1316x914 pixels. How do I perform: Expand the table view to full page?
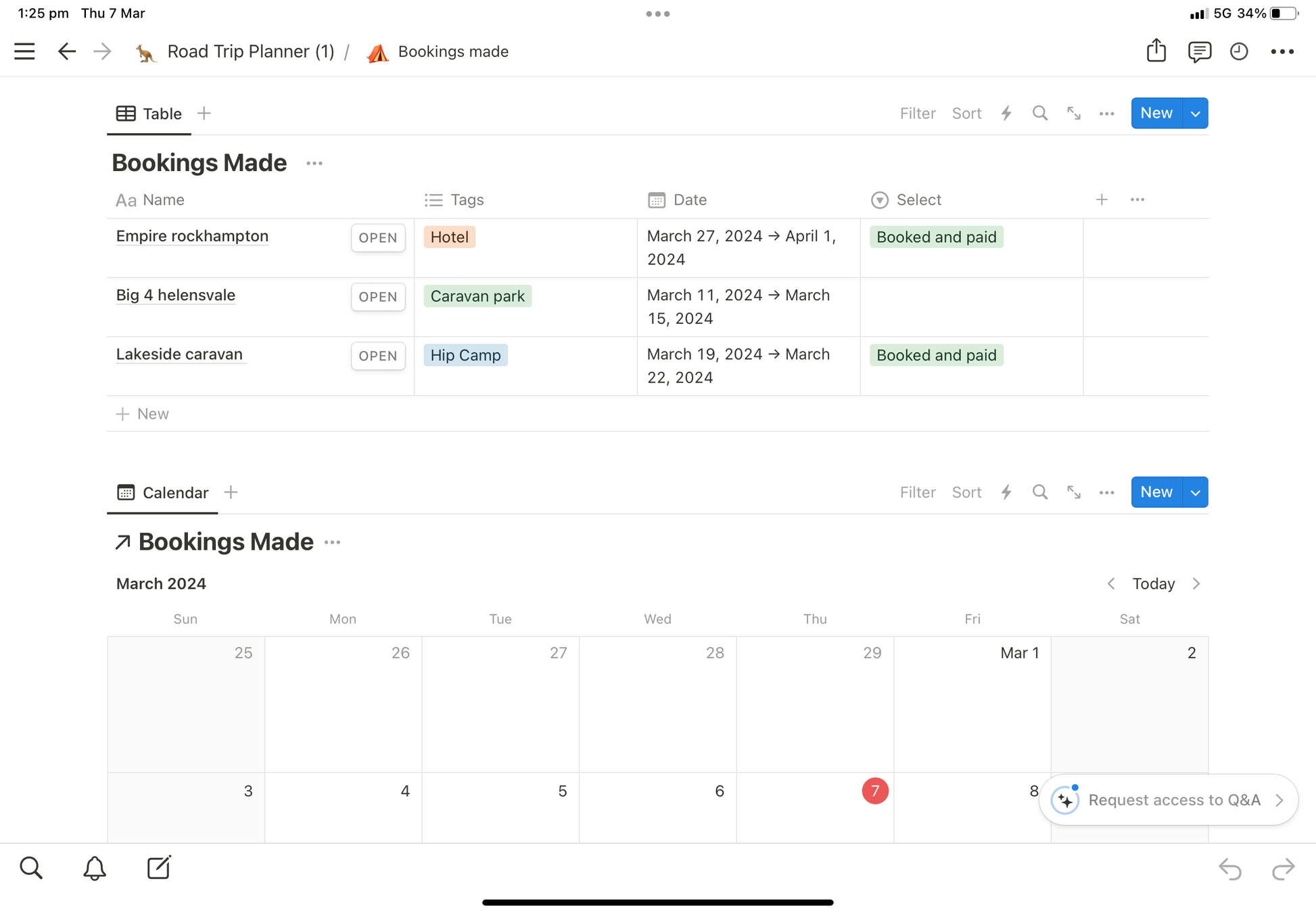[x=1073, y=114]
